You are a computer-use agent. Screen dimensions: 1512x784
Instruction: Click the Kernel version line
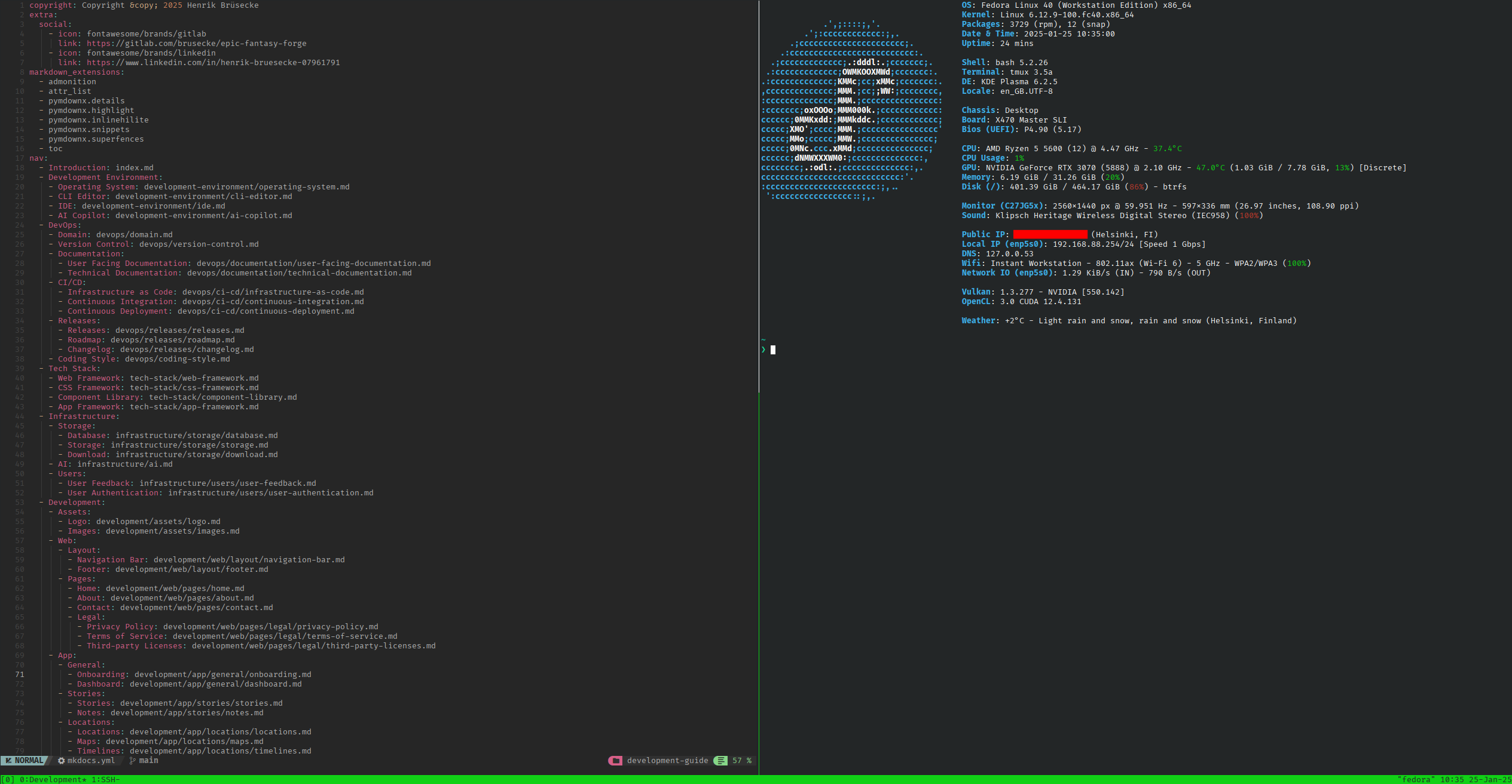[x=1047, y=15]
